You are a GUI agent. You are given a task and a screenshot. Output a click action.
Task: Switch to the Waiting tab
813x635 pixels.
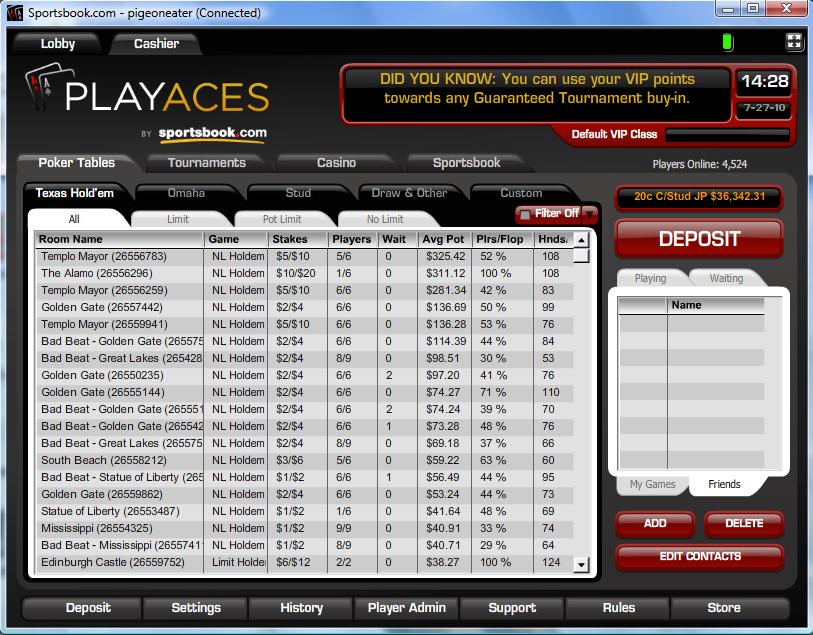coord(726,278)
